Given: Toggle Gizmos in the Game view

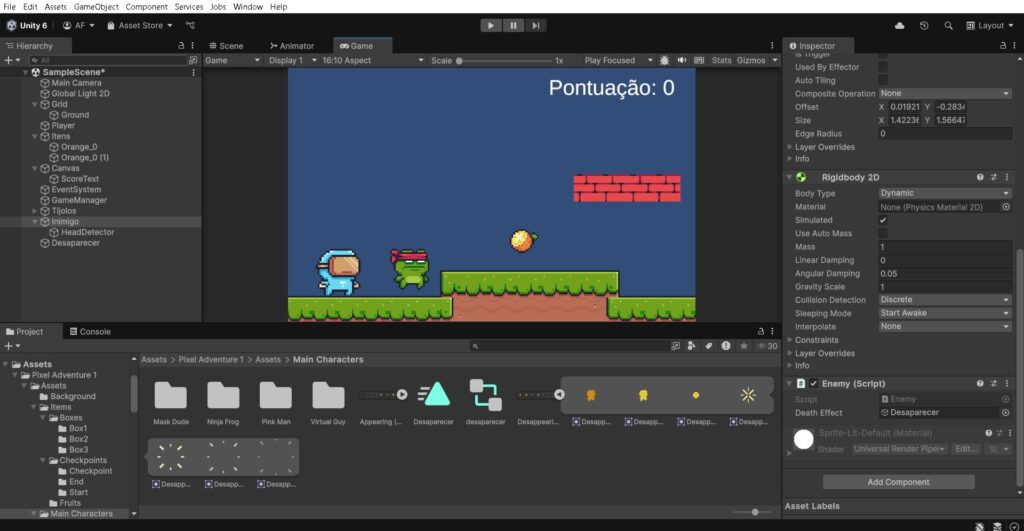Looking at the screenshot, I should (x=750, y=60).
